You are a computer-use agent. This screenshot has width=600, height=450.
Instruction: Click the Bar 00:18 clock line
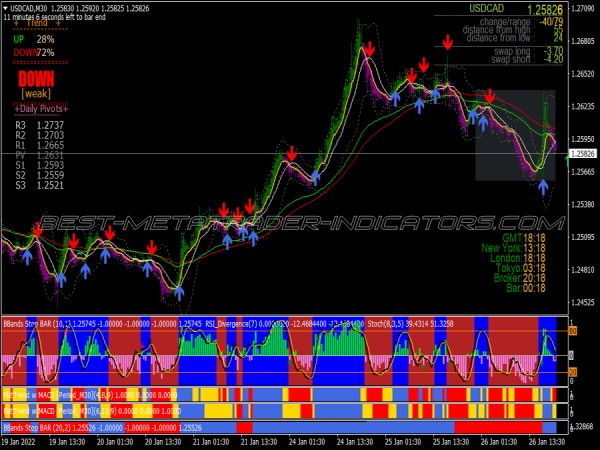coord(526,288)
